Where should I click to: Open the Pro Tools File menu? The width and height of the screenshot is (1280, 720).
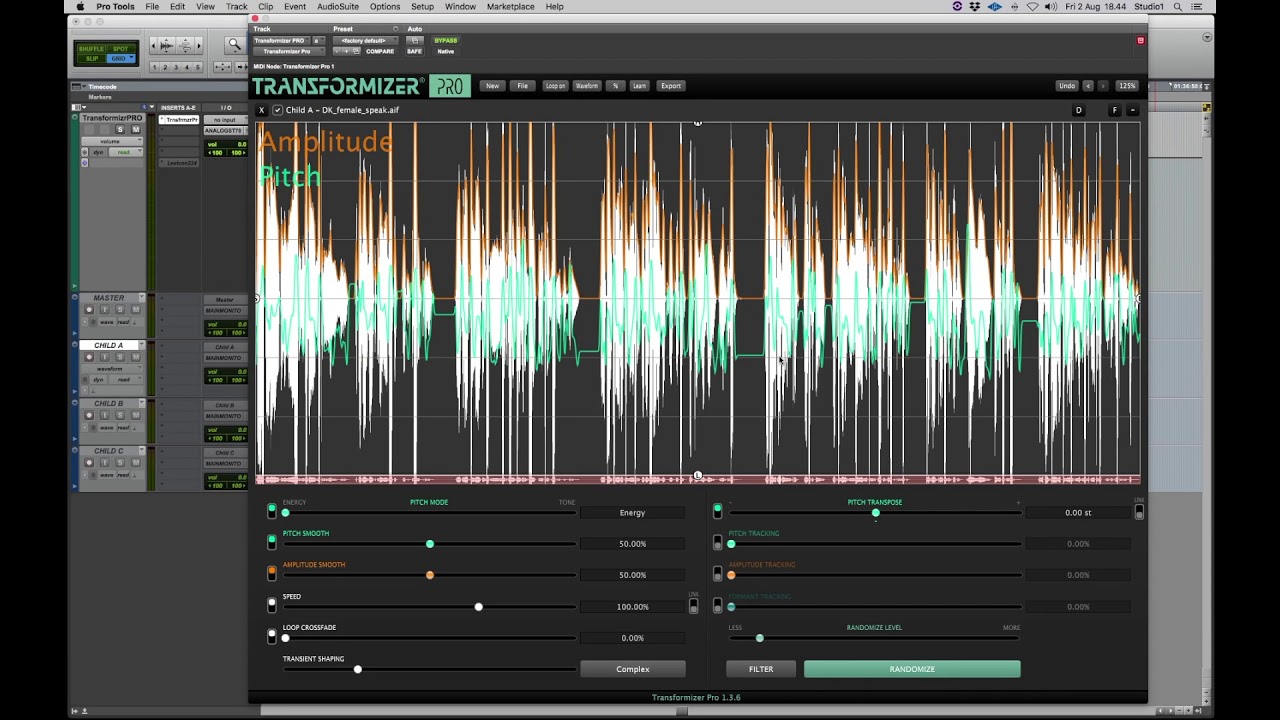(152, 6)
